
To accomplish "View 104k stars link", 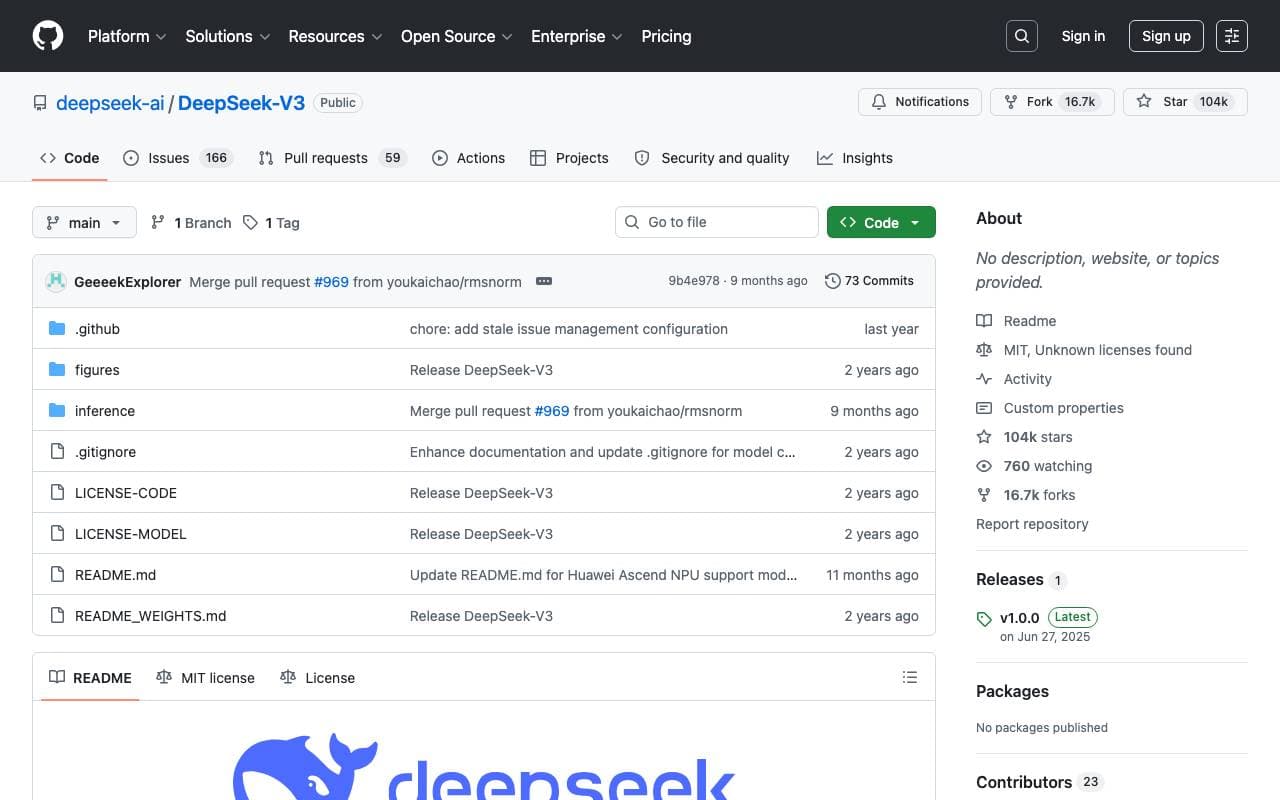I will coord(1025,437).
